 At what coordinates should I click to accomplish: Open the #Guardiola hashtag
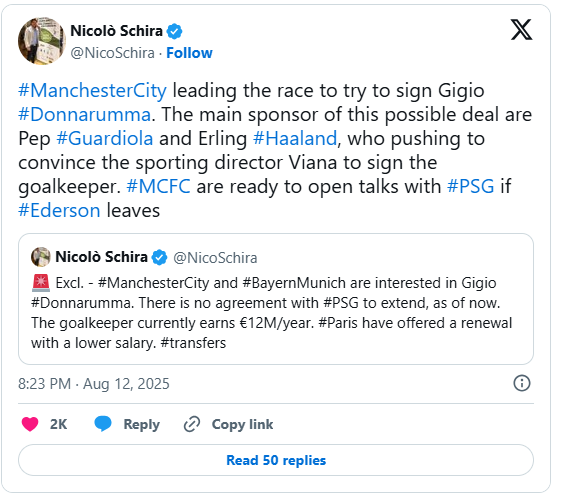(105, 139)
